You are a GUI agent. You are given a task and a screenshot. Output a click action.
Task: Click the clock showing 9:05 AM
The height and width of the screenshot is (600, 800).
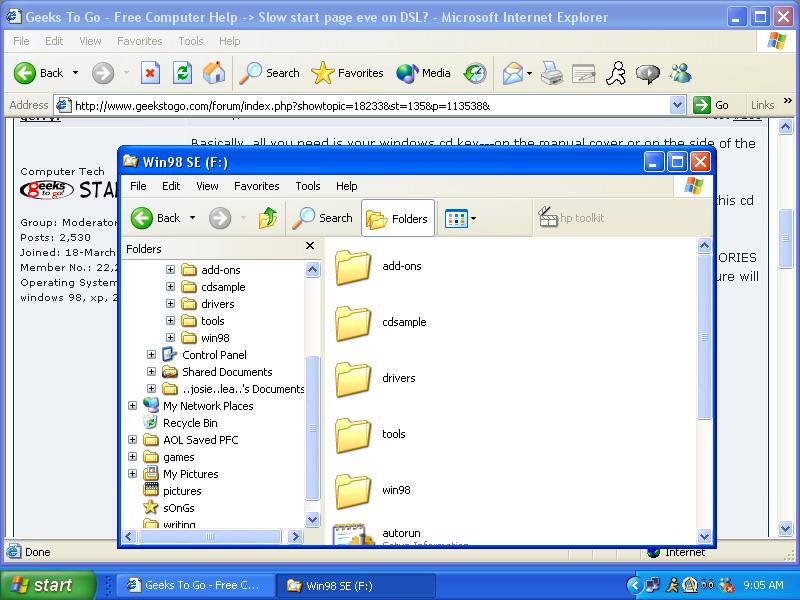click(x=763, y=585)
